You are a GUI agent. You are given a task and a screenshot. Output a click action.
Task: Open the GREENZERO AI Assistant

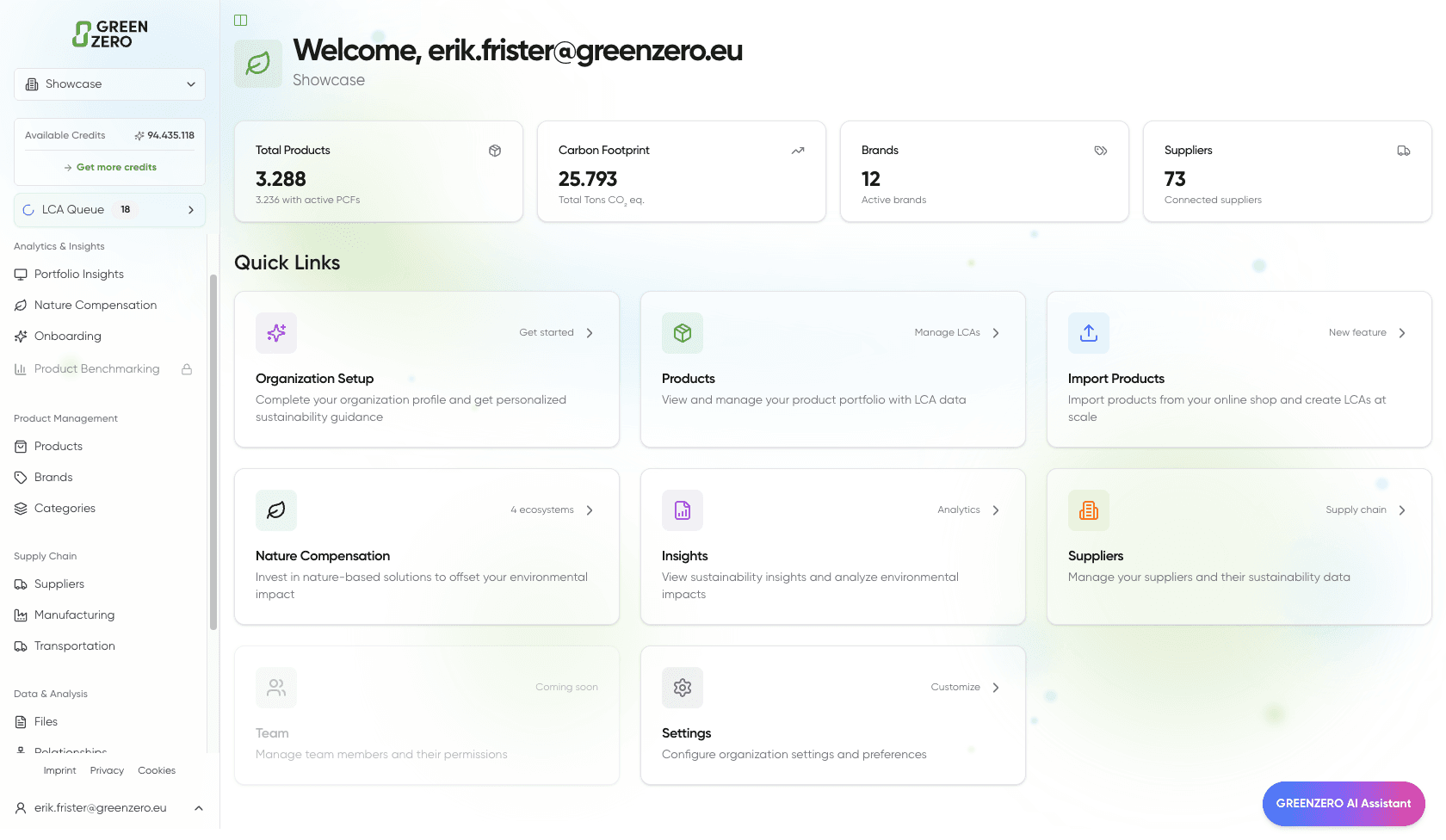(1344, 803)
